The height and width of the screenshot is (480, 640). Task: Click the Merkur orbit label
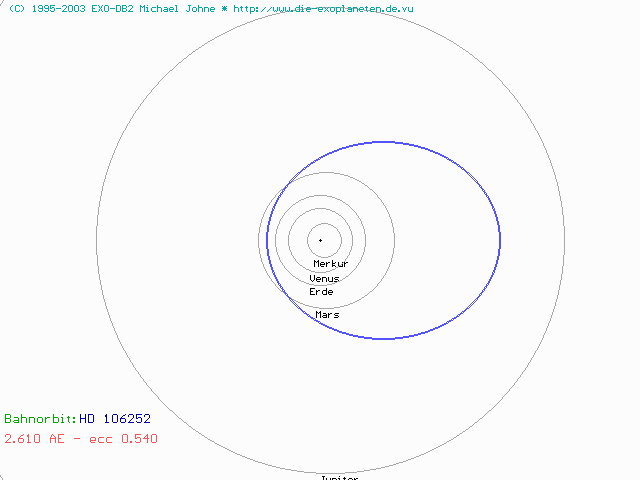[330, 264]
